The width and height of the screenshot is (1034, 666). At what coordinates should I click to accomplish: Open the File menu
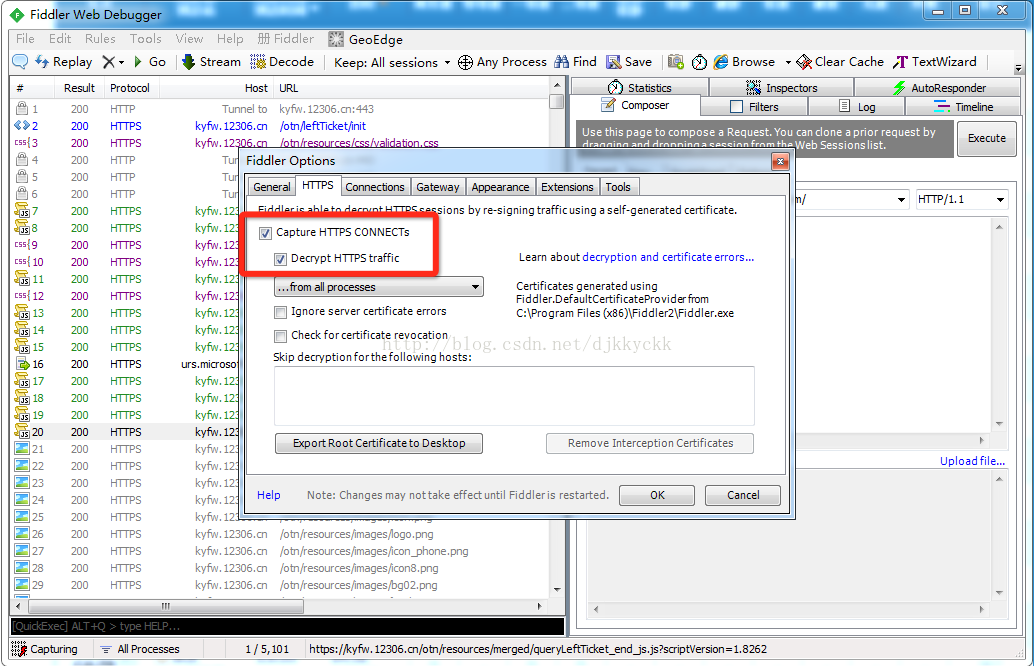25,39
